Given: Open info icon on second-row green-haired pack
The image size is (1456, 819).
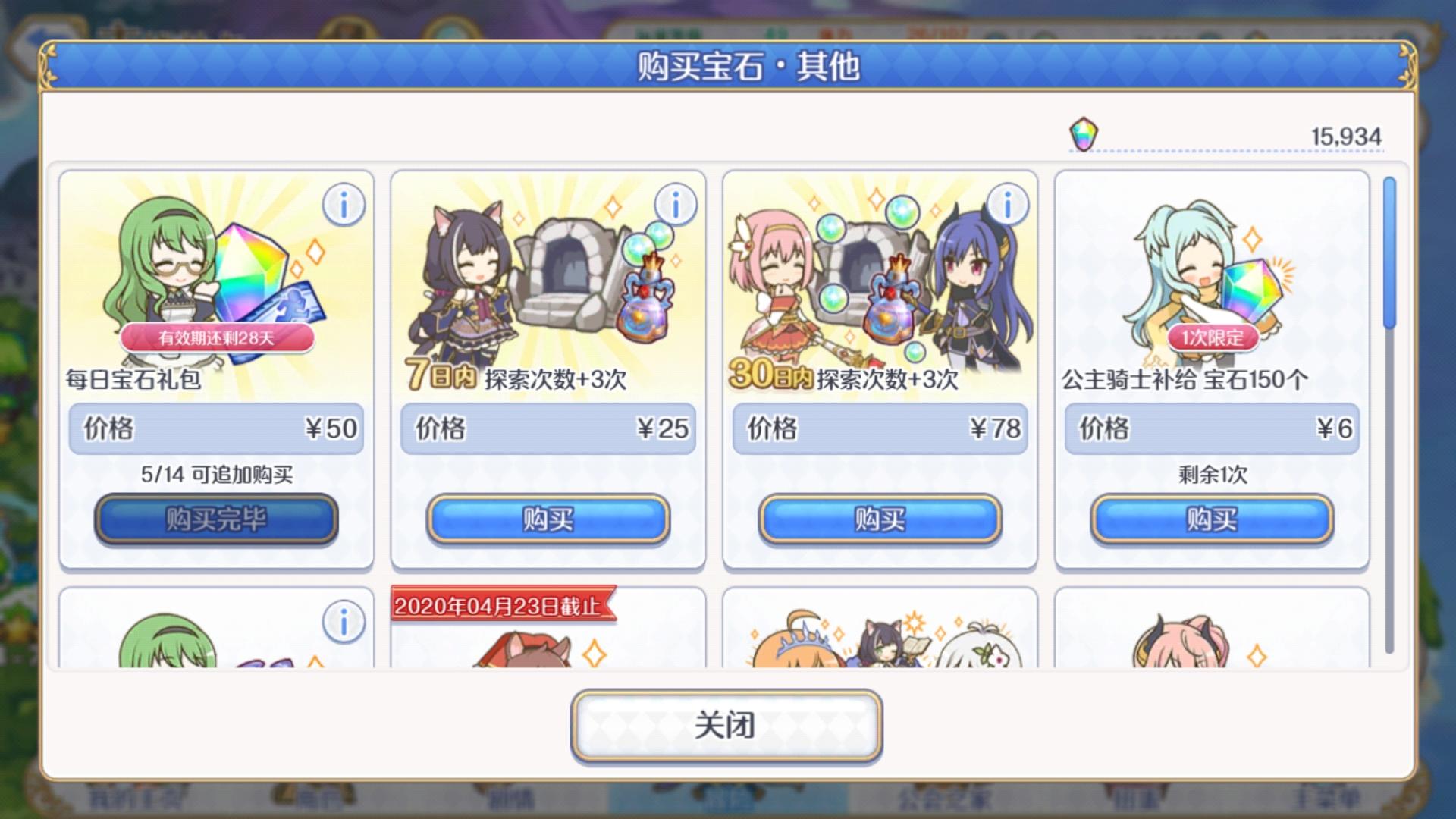Looking at the screenshot, I should 344,623.
